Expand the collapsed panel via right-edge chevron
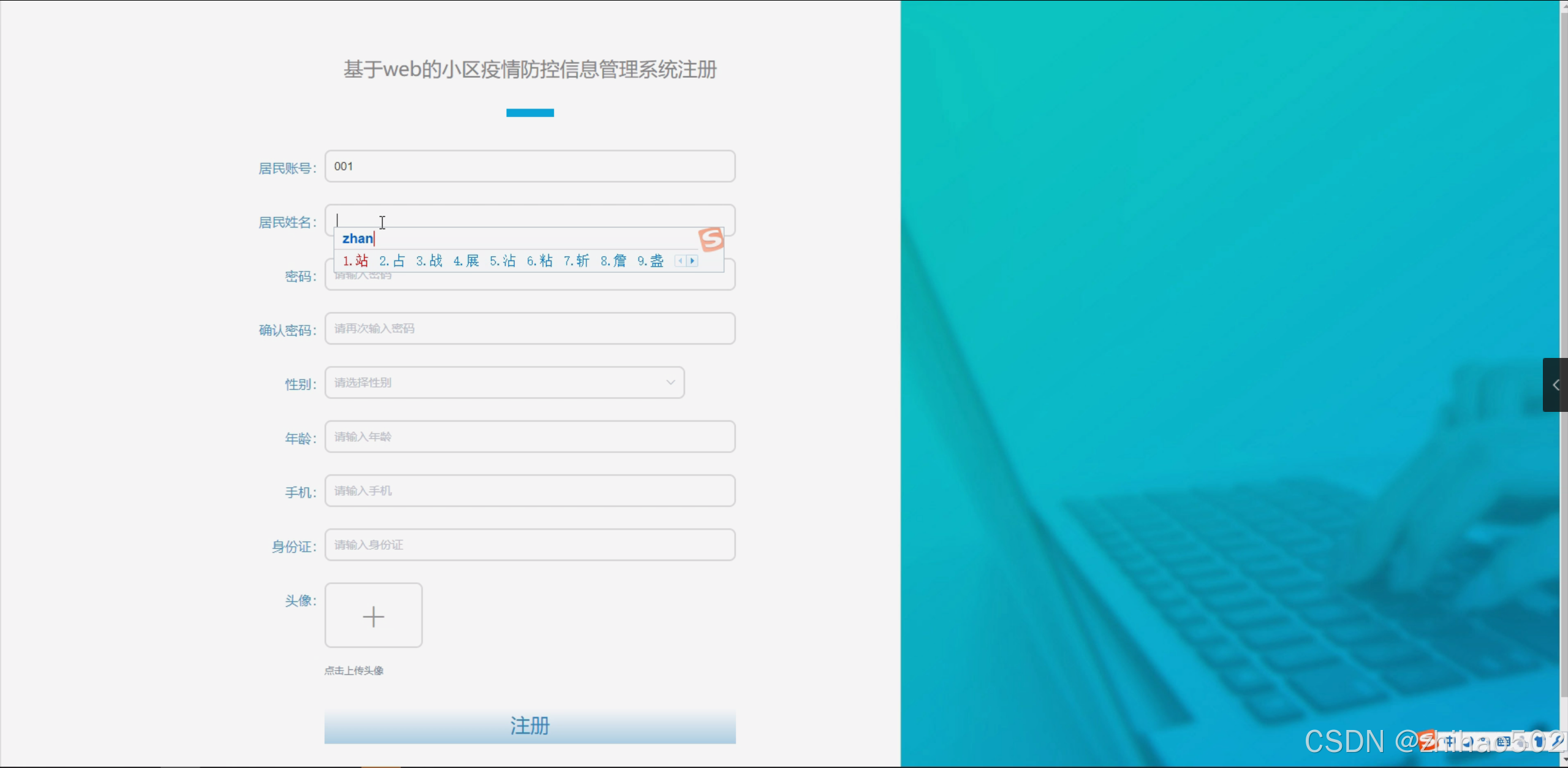This screenshot has height=768, width=1568. [1556, 385]
